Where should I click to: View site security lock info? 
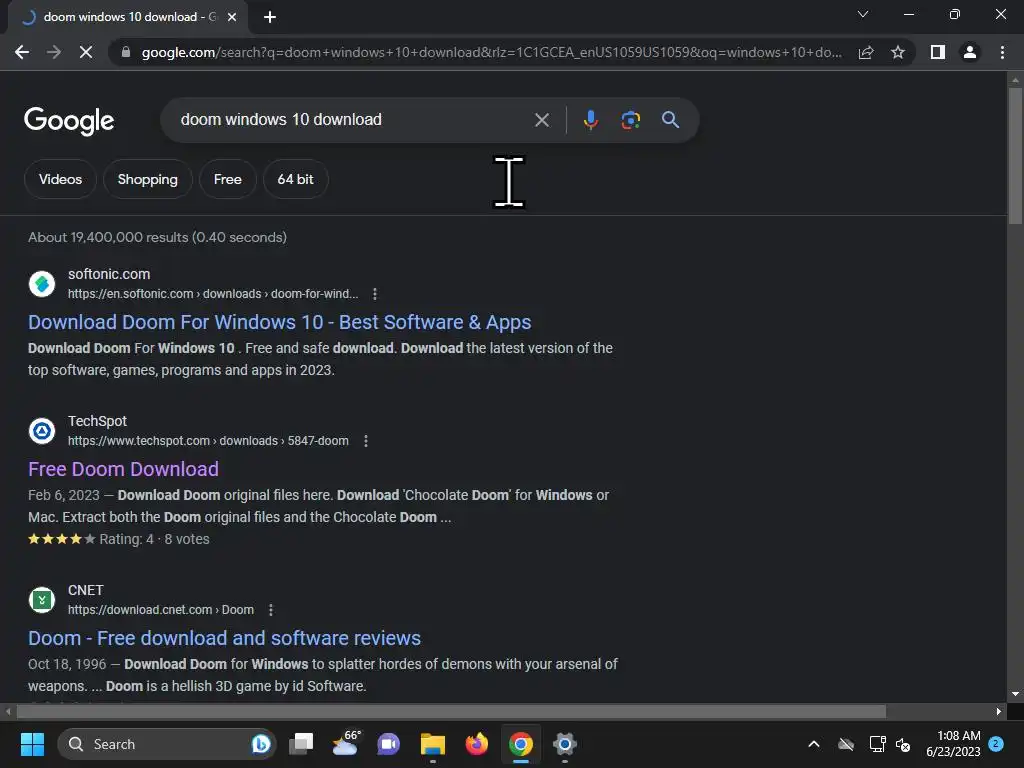pyautogui.click(x=126, y=52)
